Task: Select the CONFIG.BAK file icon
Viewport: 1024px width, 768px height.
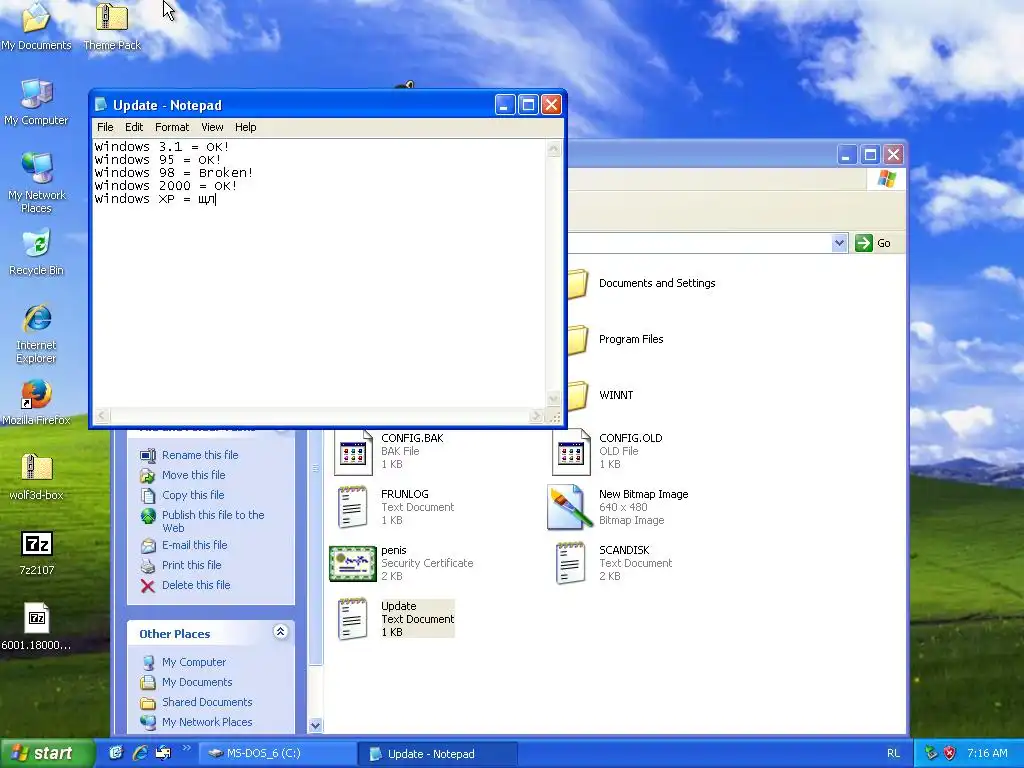Action: point(353,451)
